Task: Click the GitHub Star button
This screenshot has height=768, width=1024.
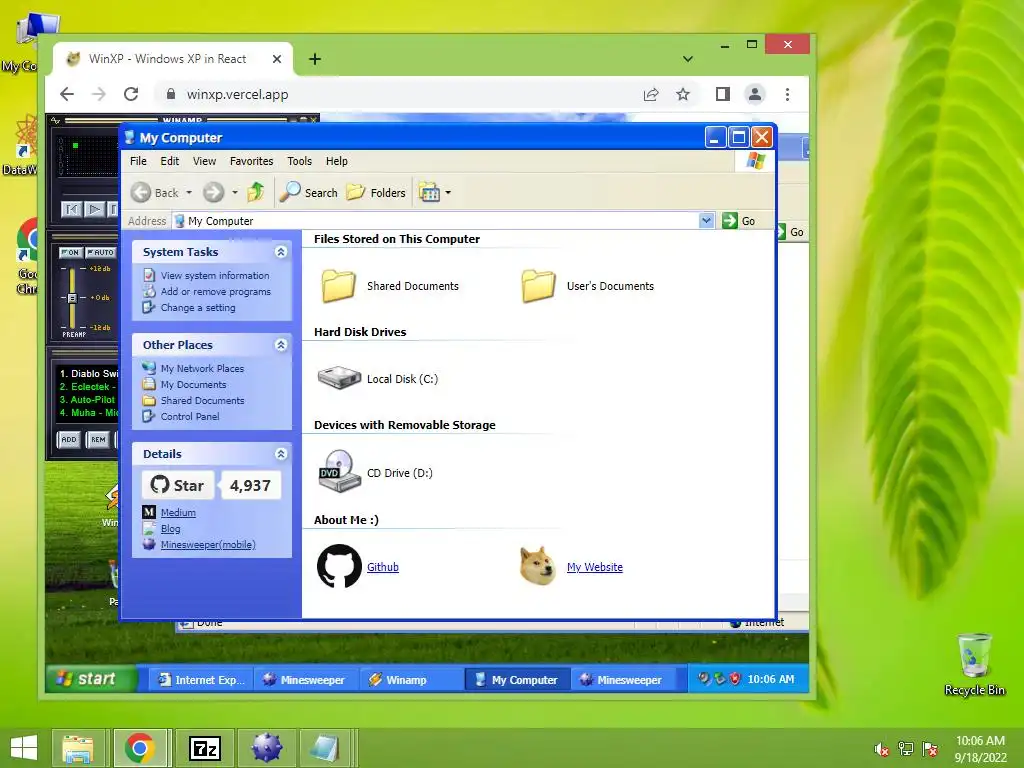Action: tap(178, 485)
